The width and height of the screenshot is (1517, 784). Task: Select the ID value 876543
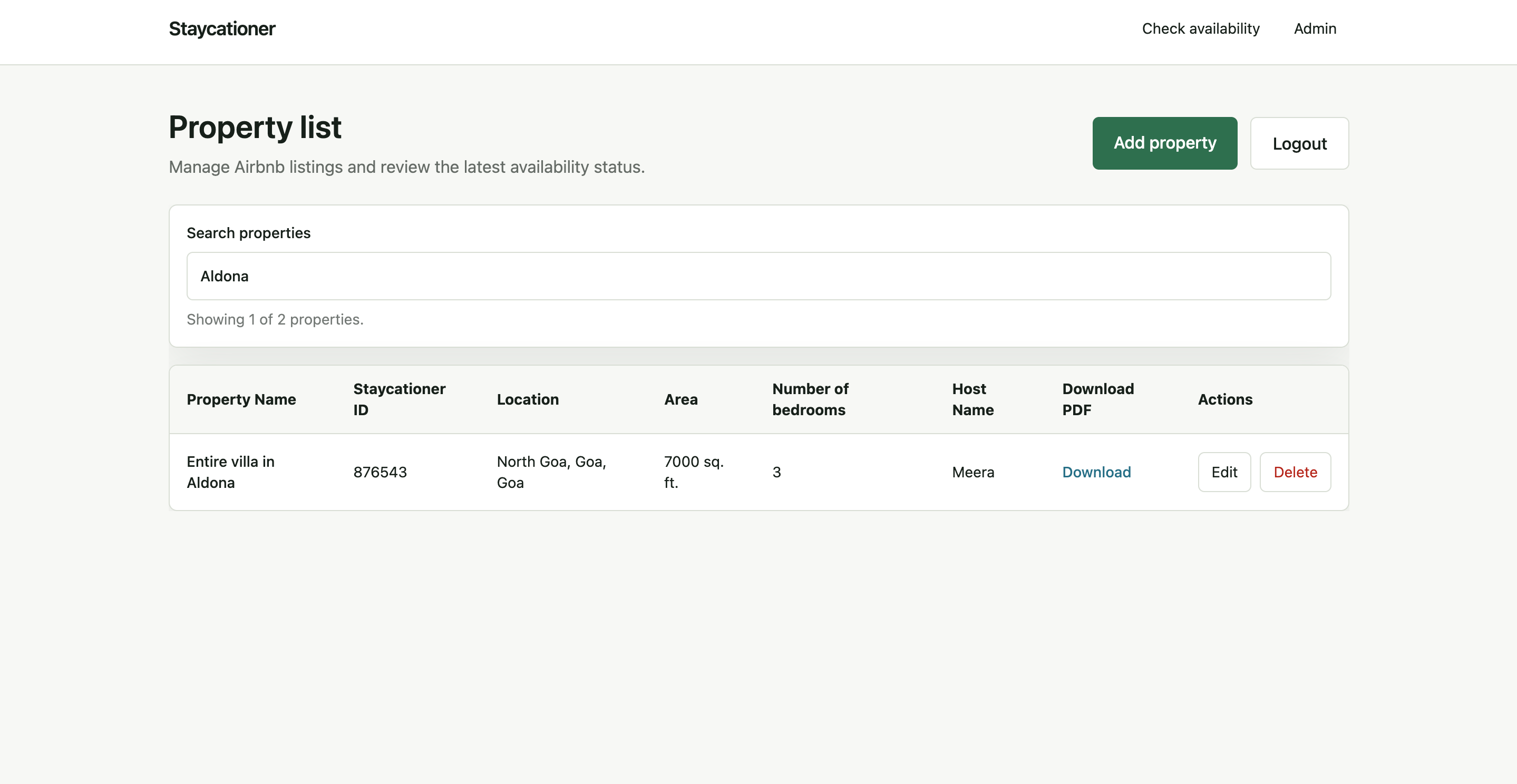coord(380,472)
